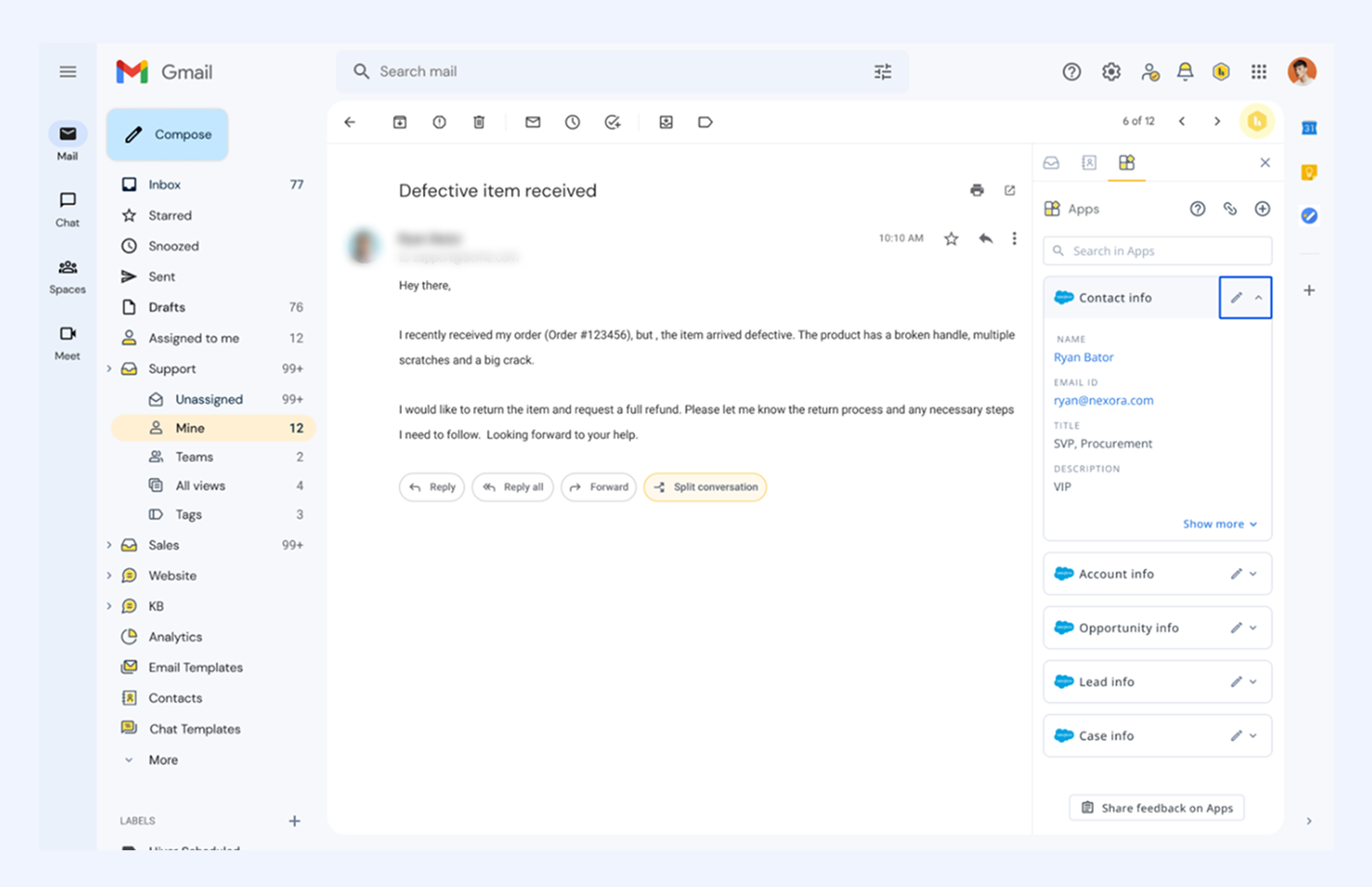Show more contact details

tap(1219, 524)
